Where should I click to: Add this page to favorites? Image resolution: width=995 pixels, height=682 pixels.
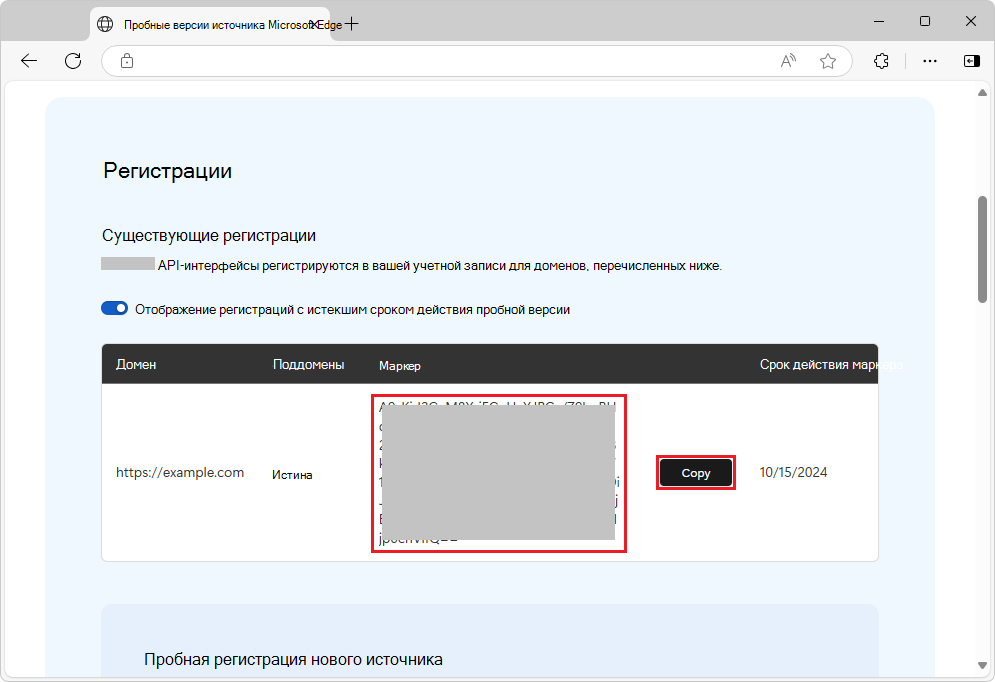(x=828, y=60)
